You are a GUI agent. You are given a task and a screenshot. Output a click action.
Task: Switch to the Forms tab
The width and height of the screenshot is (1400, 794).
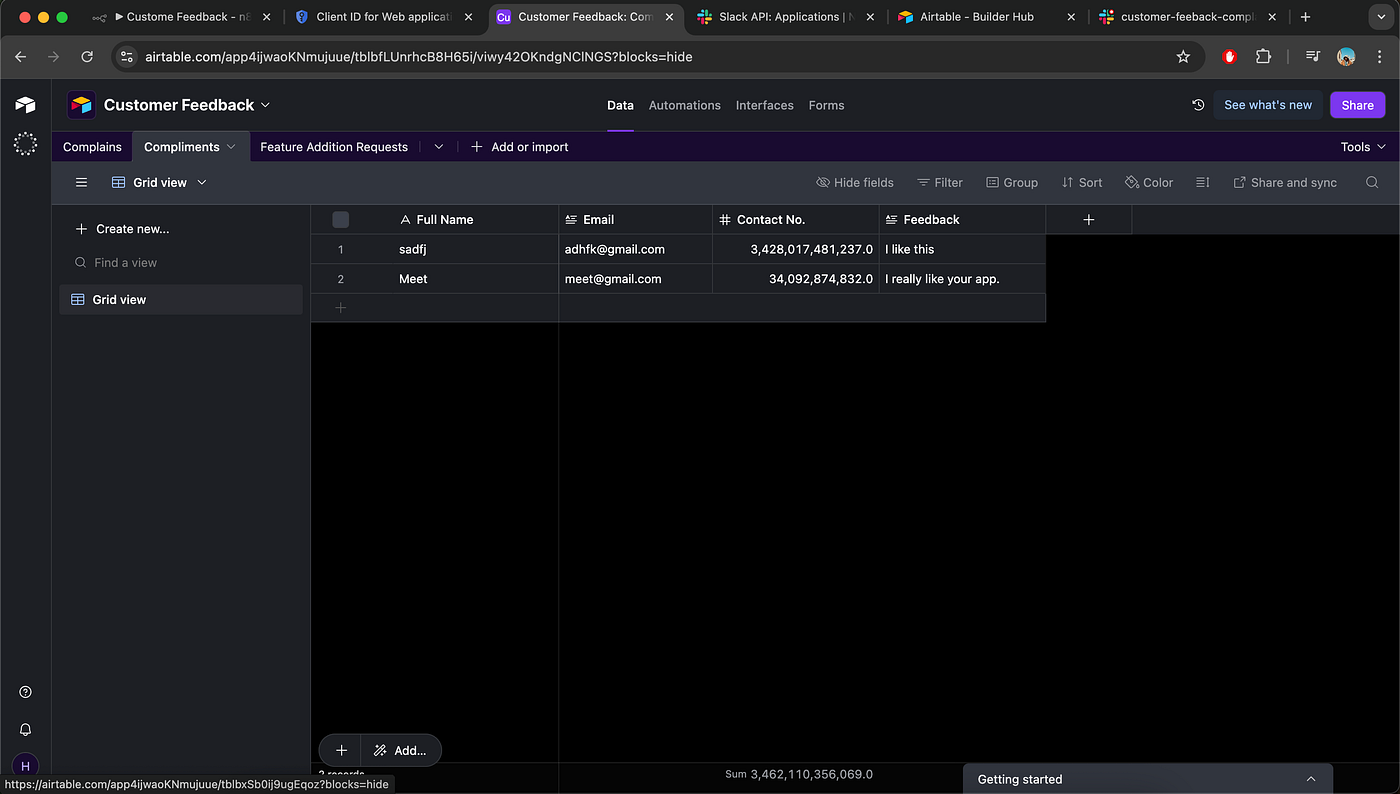point(826,105)
